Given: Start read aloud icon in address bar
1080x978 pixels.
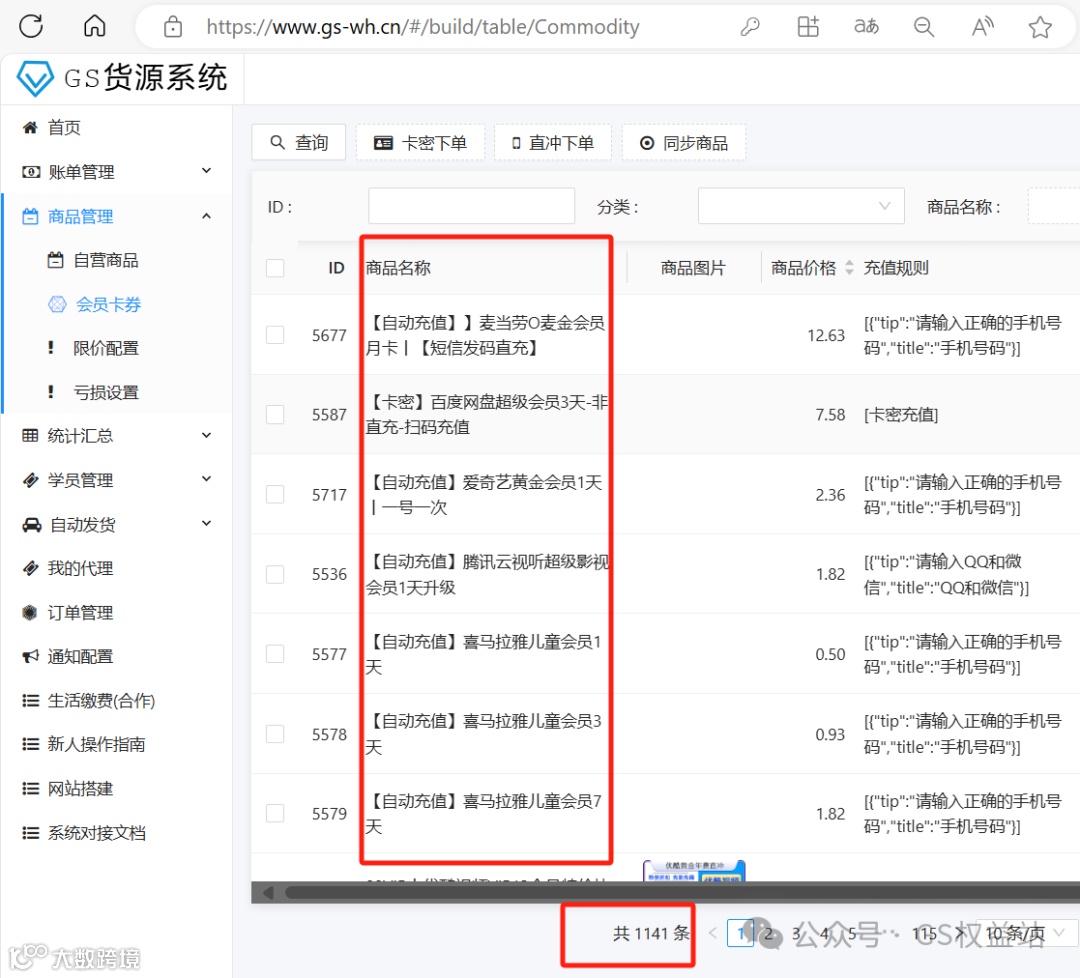Looking at the screenshot, I should point(983,27).
